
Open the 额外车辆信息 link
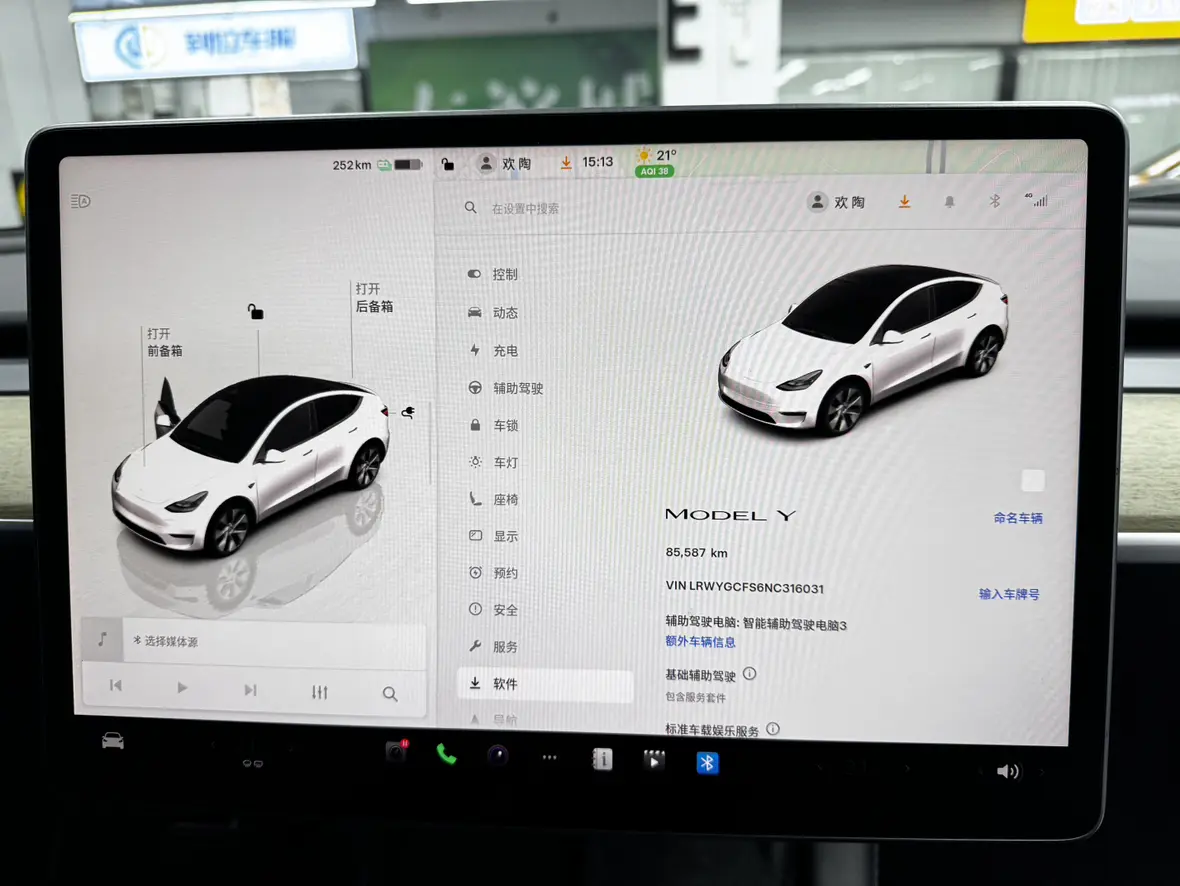click(x=700, y=642)
